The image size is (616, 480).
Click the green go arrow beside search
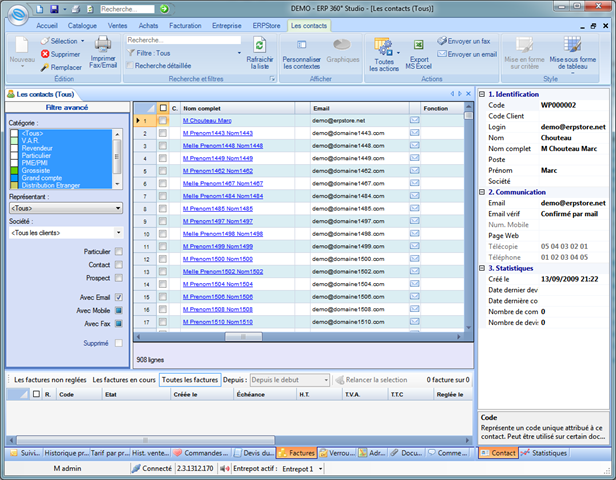pos(164,9)
